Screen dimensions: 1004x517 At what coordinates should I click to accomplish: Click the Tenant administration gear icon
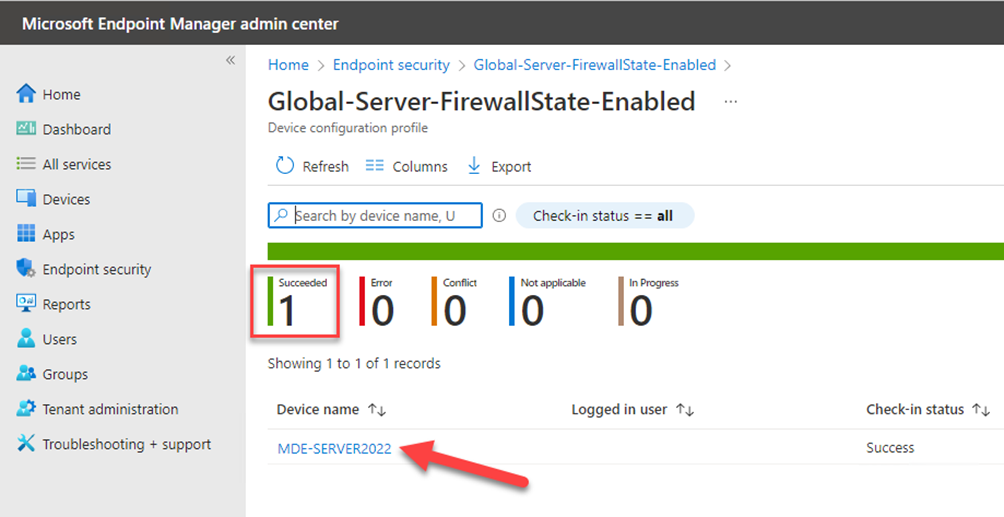[x=26, y=408]
